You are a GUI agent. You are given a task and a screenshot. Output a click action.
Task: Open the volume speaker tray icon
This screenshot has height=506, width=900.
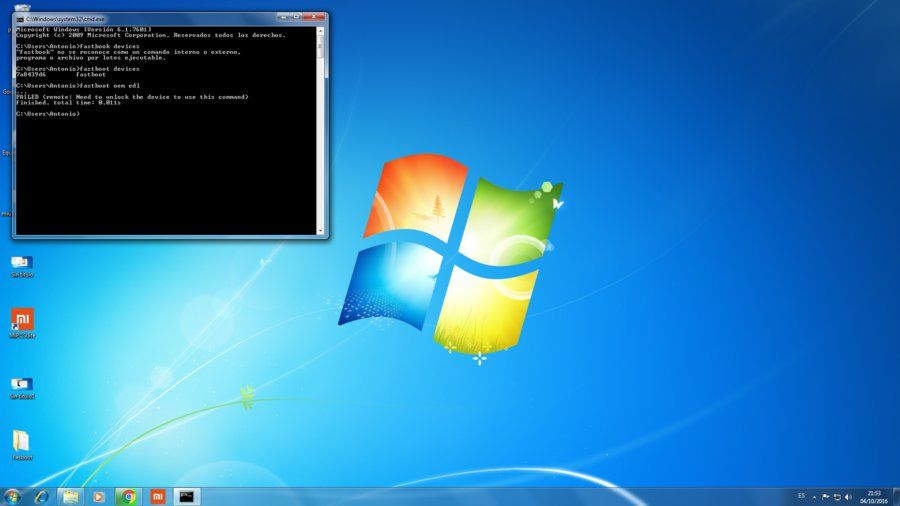(848, 497)
